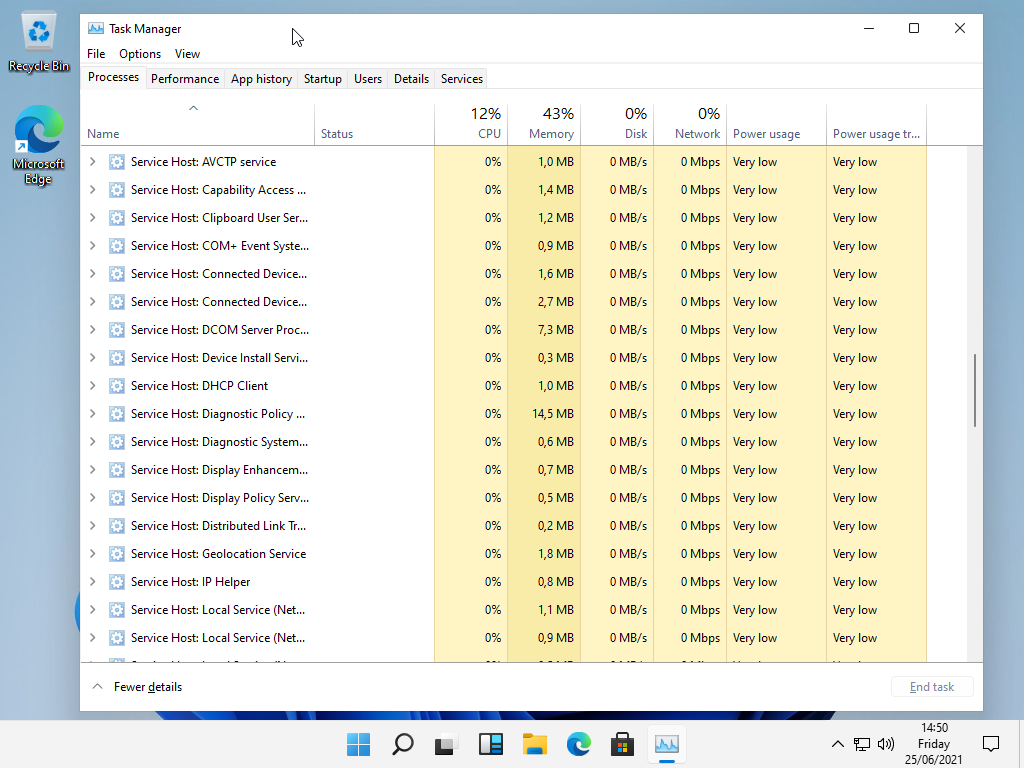The width and height of the screenshot is (1024, 768).
Task: Click the vertical scrollbar thumb in process list
Action: (975, 391)
